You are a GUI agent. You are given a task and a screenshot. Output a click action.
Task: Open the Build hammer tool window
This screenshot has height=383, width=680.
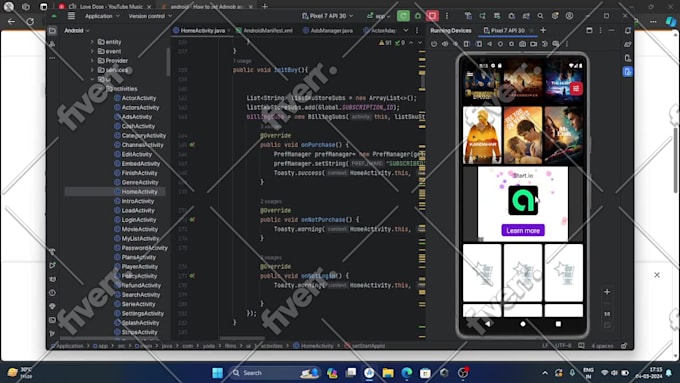[x=52, y=252]
